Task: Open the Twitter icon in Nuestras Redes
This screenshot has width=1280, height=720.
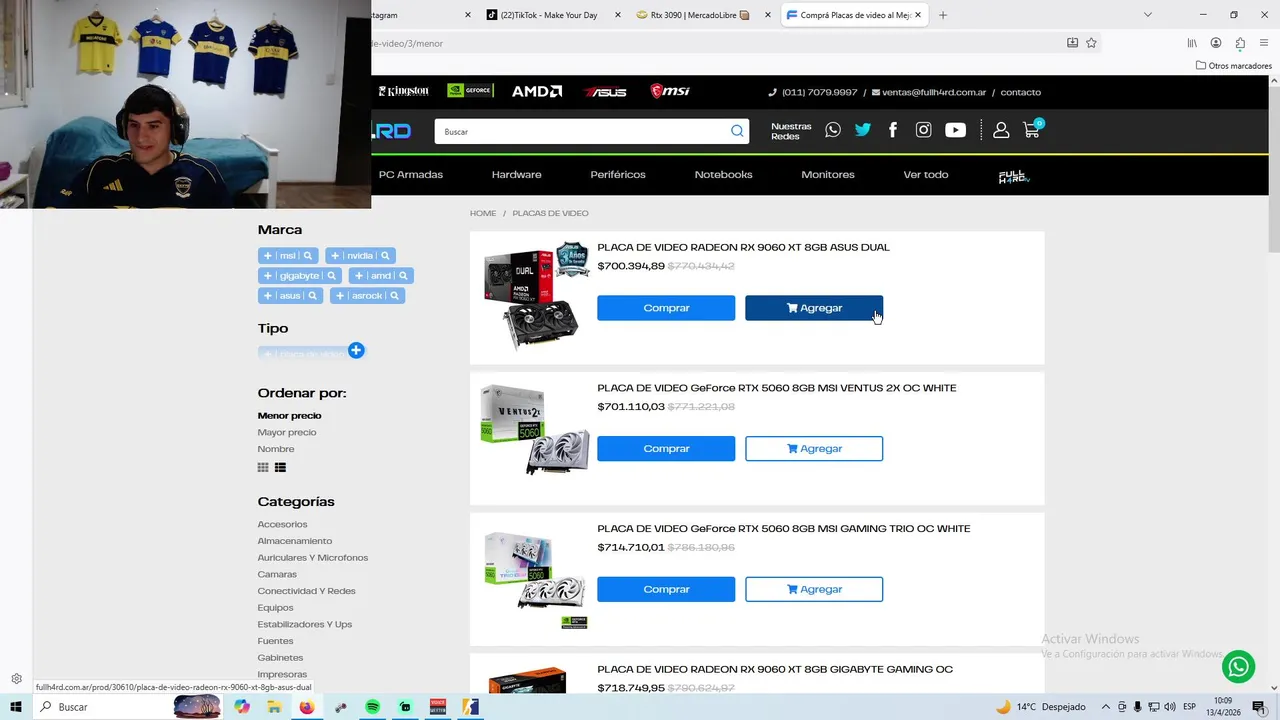Action: pos(863,130)
